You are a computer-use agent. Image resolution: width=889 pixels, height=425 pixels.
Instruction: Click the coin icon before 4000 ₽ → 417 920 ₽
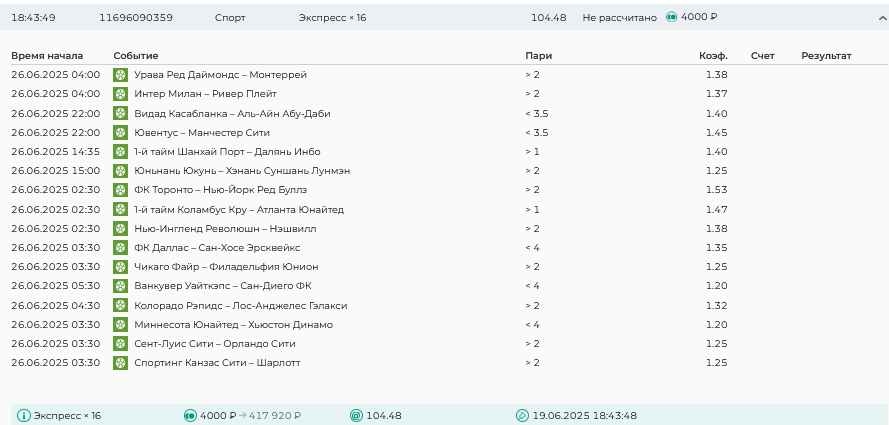[x=190, y=416]
